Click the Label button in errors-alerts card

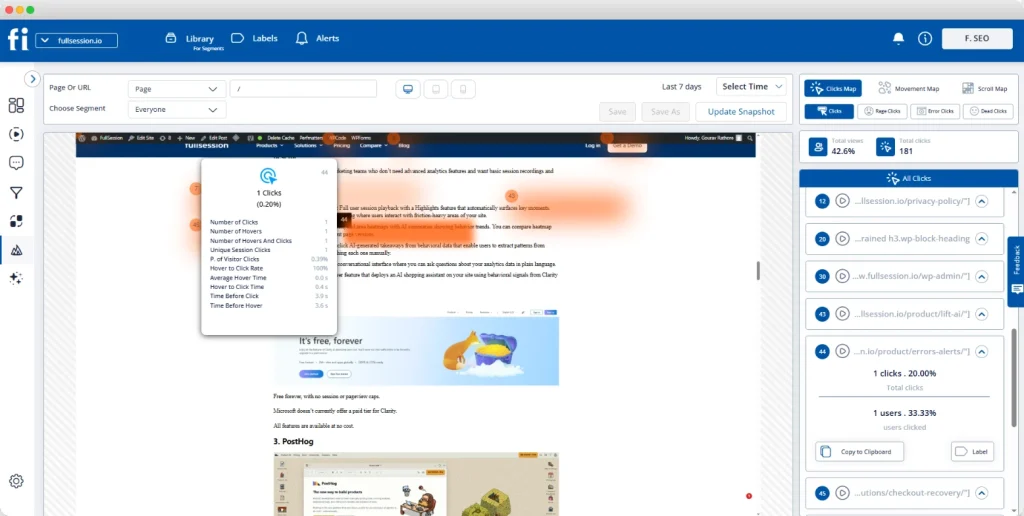pyautogui.click(x=972, y=451)
